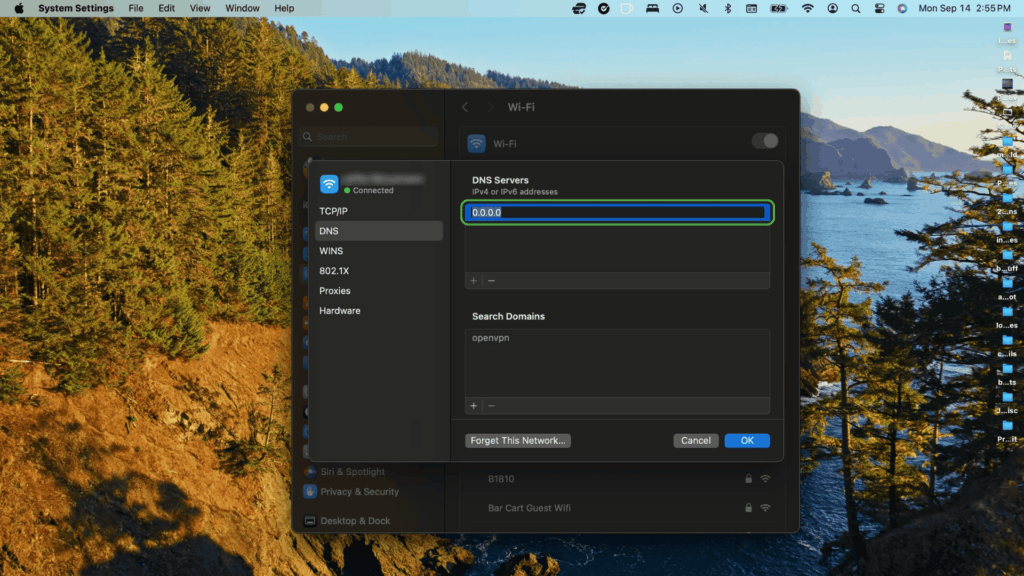Click Cancel in the DNS dialog
This screenshot has width=1024, height=576.
pyautogui.click(x=696, y=441)
